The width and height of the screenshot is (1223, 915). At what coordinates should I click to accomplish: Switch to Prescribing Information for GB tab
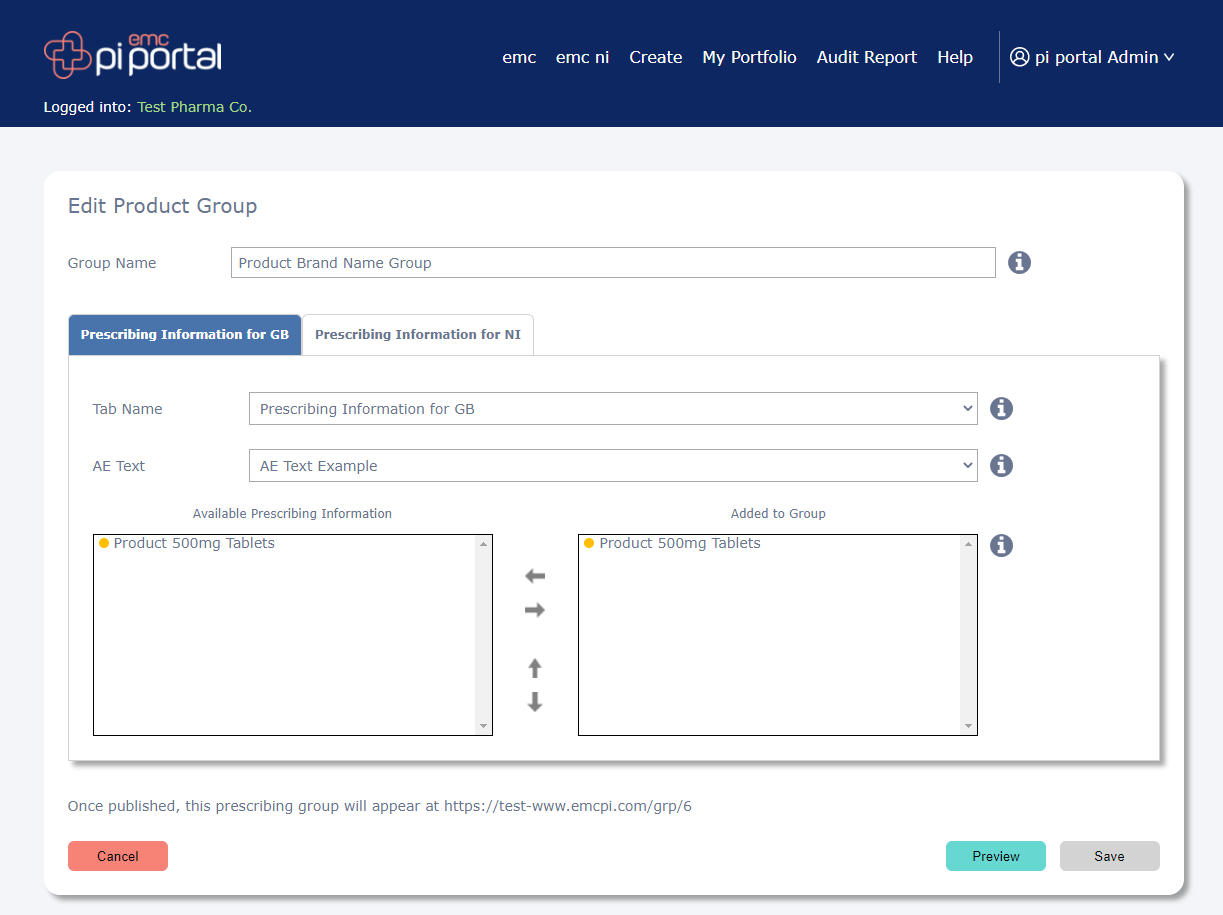pos(185,334)
